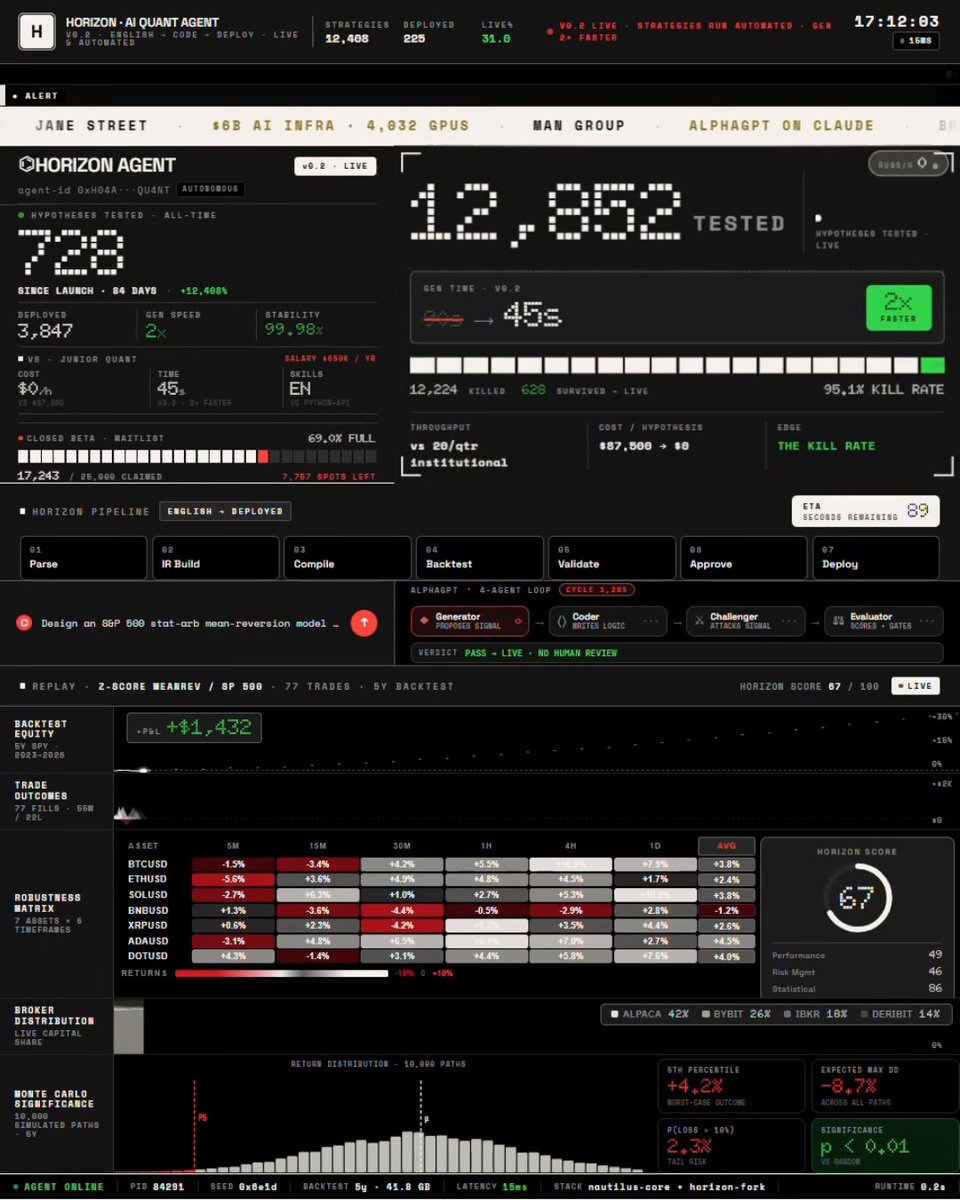Click the 4H timeframe column header
Image resolution: width=960 pixels, height=1200 pixels.
click(571, 846)
